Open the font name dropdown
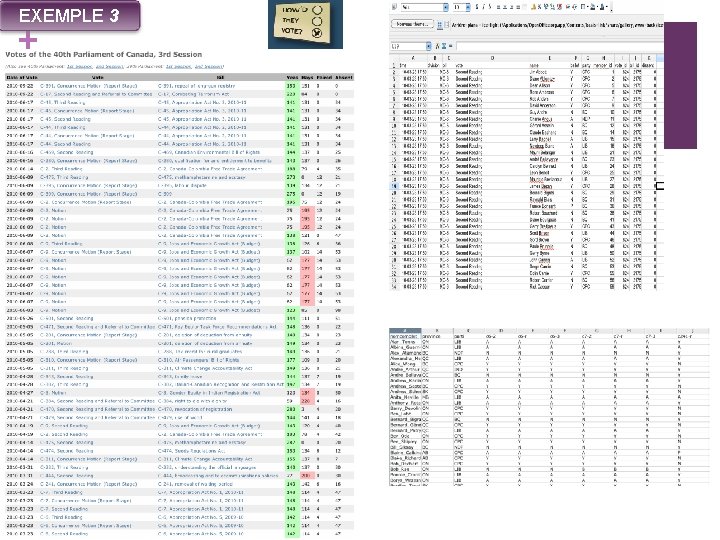Viewport: 720px width, 540px height. 445,7
